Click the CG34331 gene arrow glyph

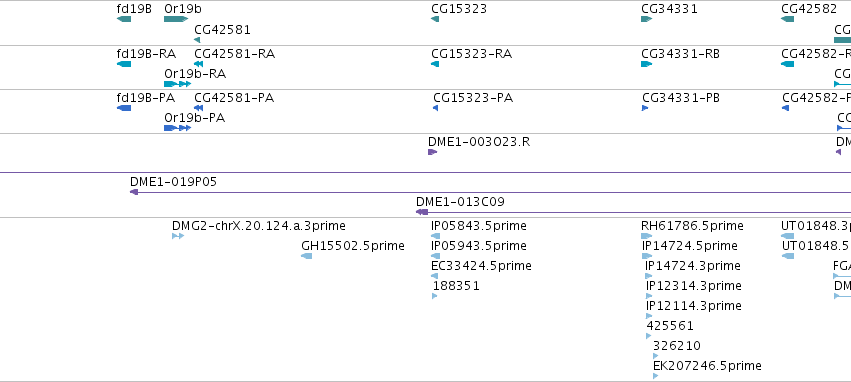[646, 19]
